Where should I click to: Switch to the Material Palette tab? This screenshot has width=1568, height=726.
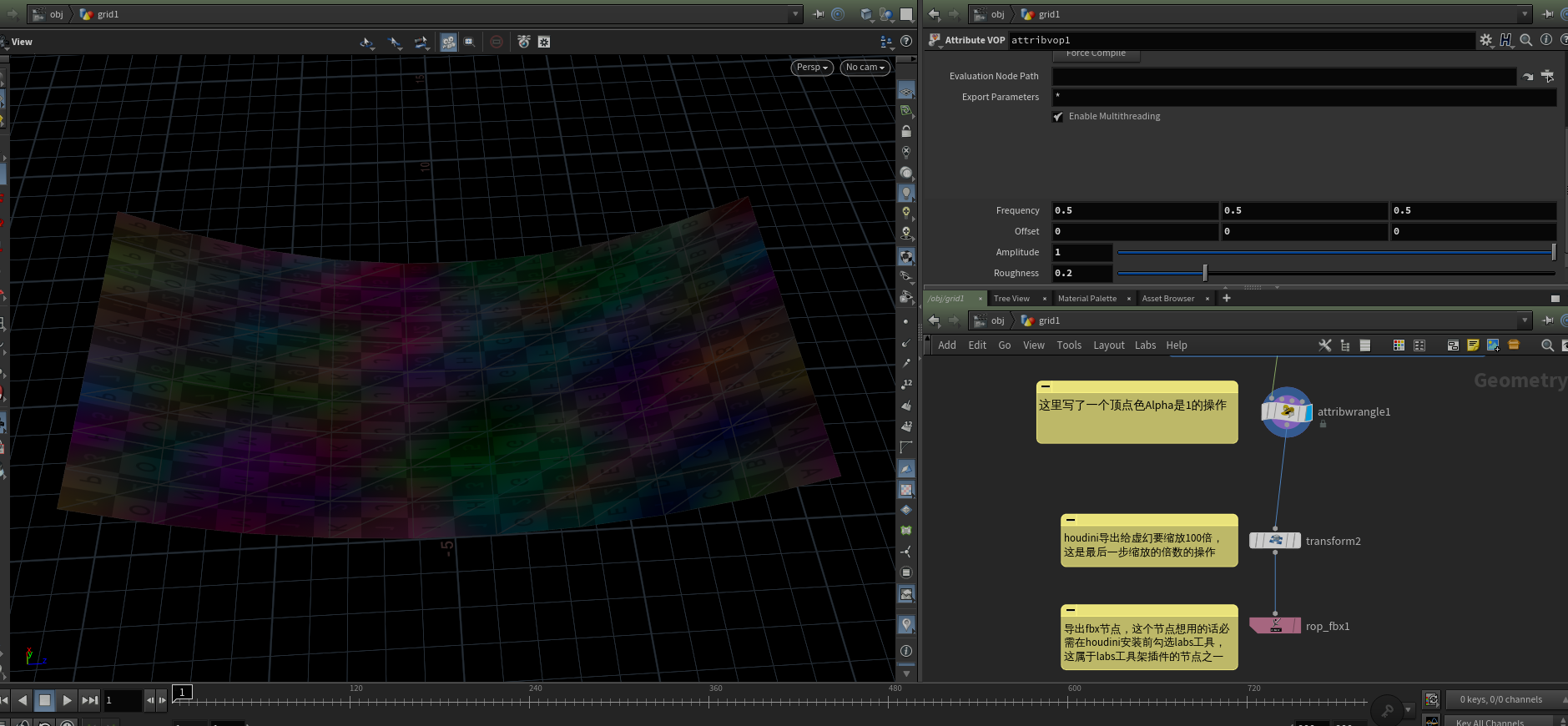[1087, 299]
